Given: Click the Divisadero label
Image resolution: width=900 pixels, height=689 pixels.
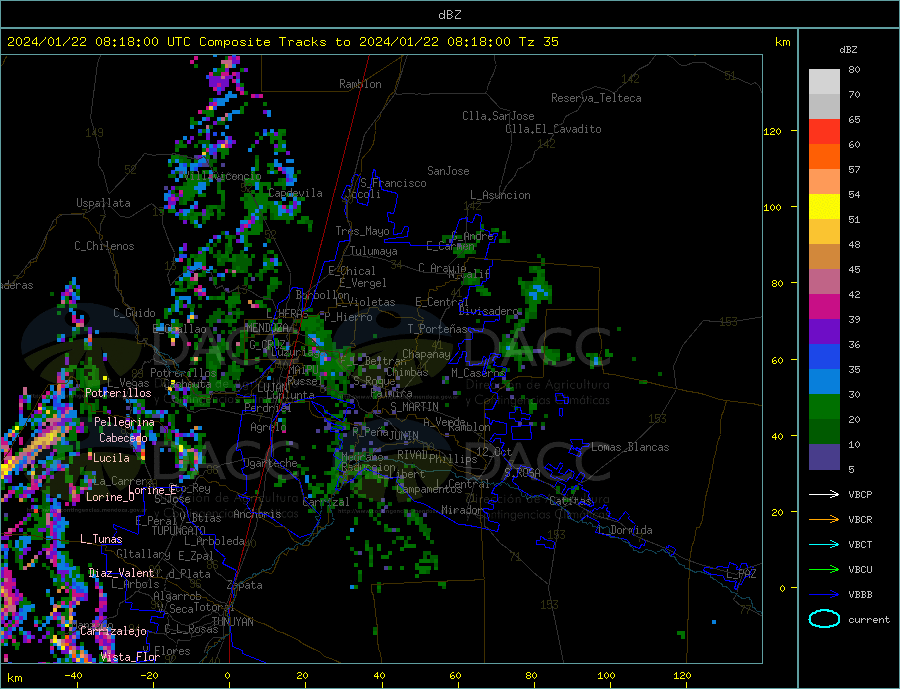Looking at the screenshot, I should 488,311.
